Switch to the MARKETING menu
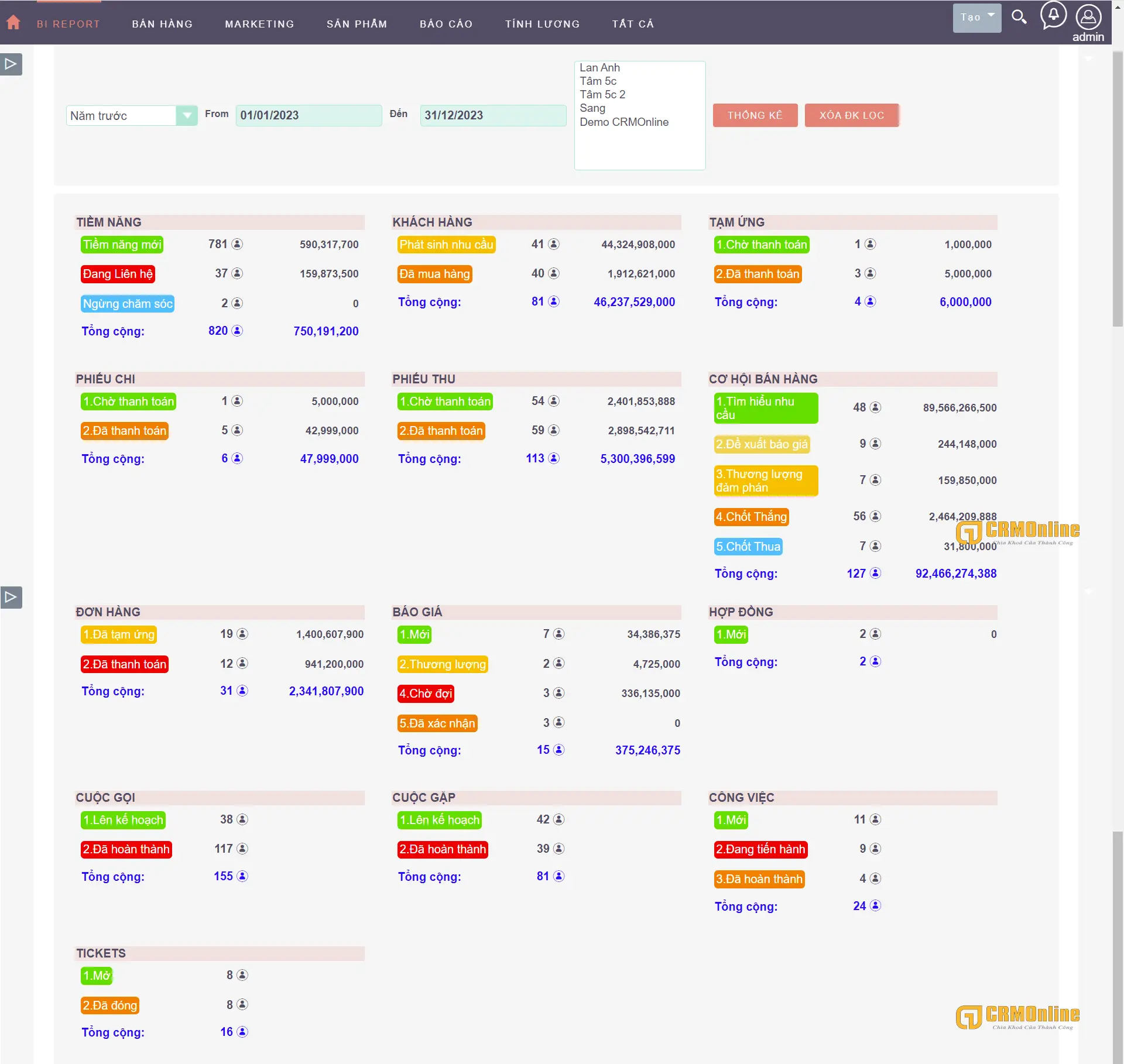 click(x=259, y=23)
